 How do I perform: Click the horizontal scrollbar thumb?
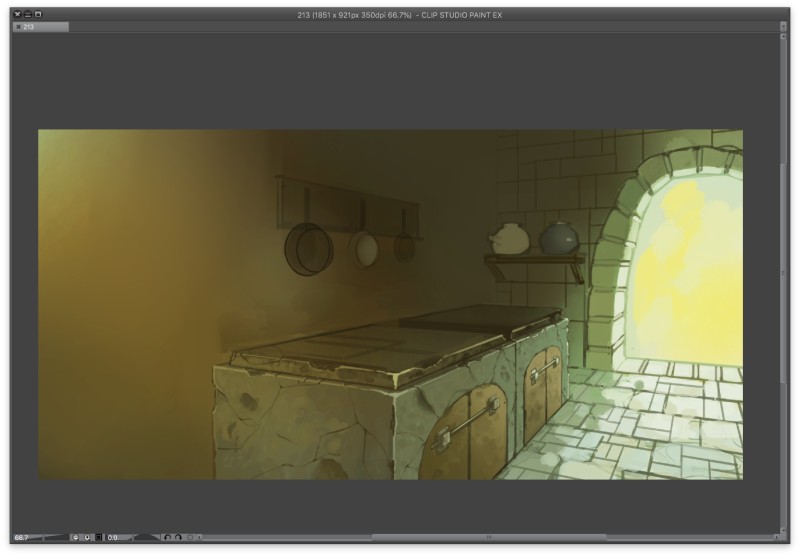489,537
